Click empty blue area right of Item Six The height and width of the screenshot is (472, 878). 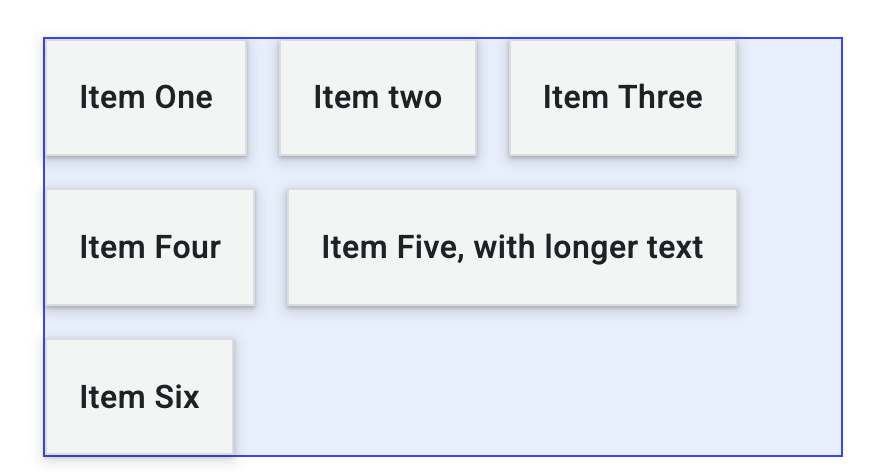(530, 397)
